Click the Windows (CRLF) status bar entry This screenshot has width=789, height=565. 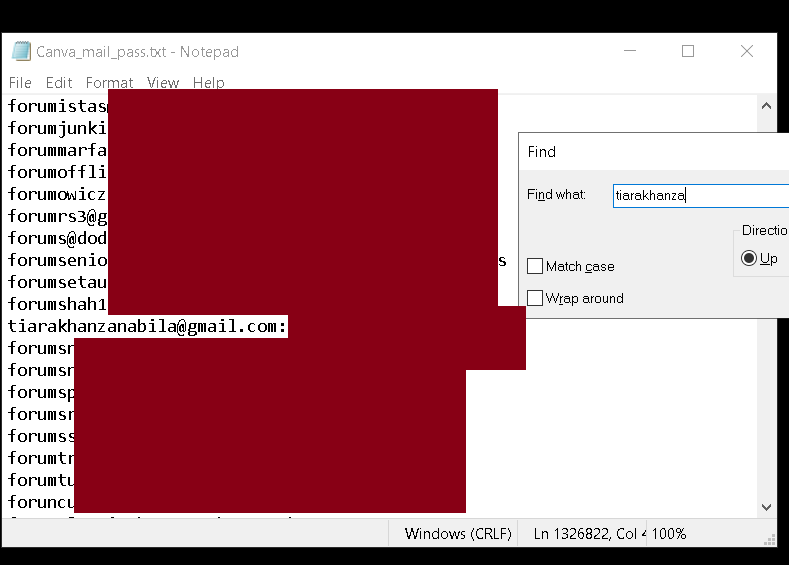[458, 533]
